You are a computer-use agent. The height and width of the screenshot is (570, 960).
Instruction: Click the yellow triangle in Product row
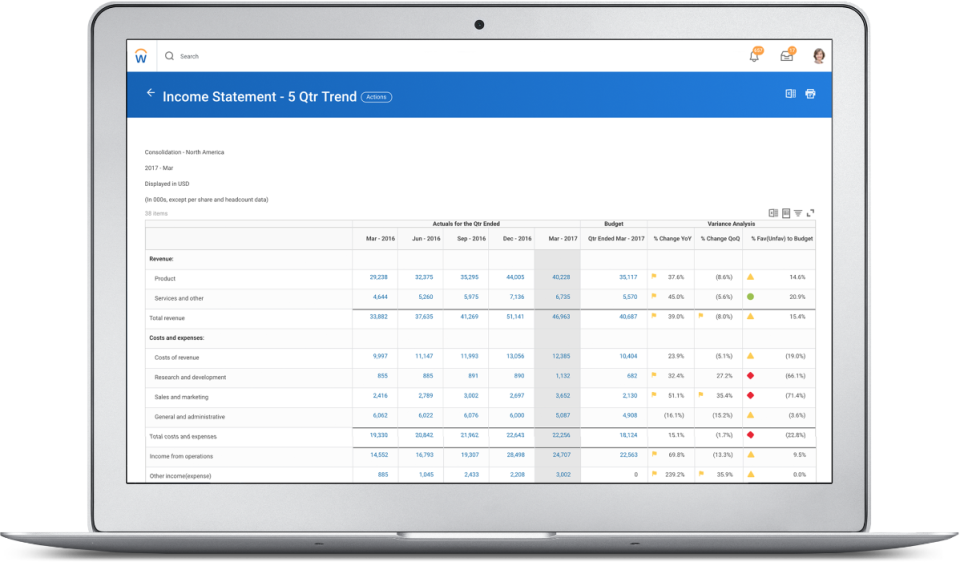click(x=751, y=277)
